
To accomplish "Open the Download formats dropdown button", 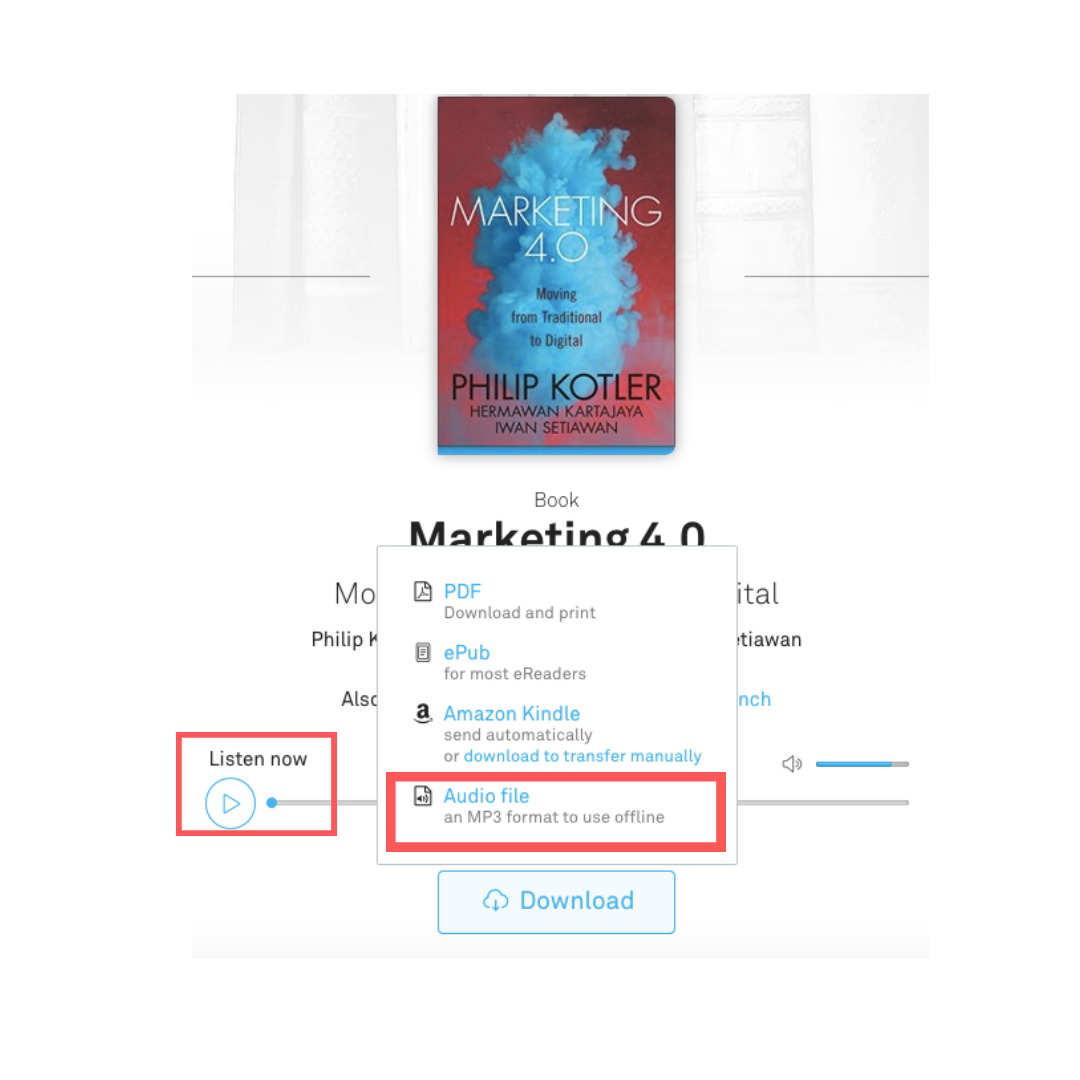I will click(x=556, y=902).
